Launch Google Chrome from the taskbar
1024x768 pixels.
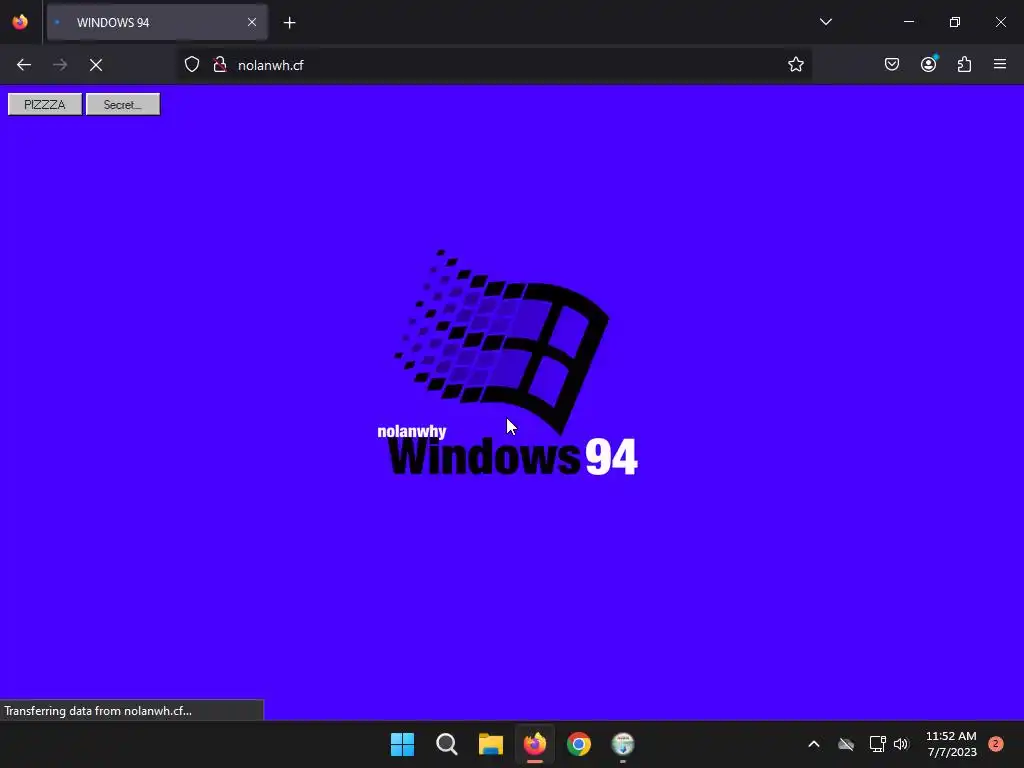click(x=579, y=744)
